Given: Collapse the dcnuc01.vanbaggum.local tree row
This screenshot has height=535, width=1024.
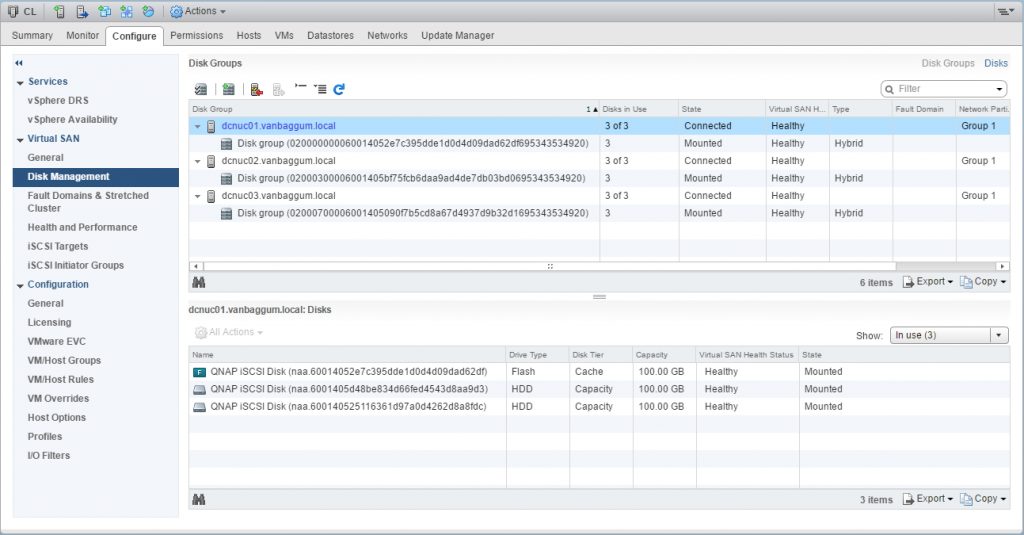Looking at the screenshot, I should tap(197, 127).
